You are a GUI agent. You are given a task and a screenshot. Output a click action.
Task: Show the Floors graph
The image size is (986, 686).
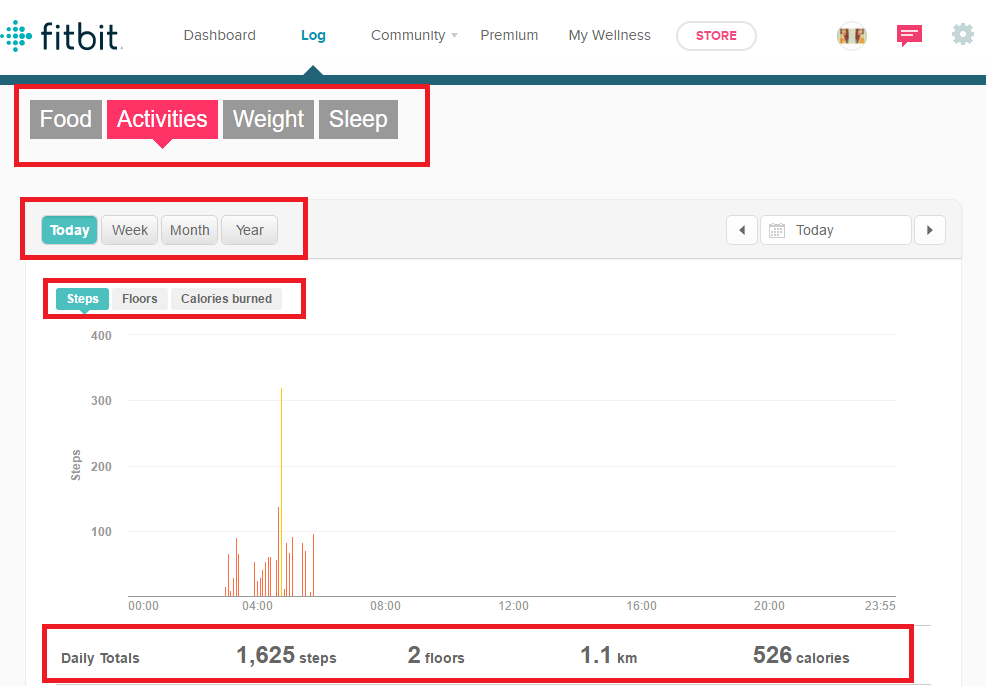[x=140, y=299]
